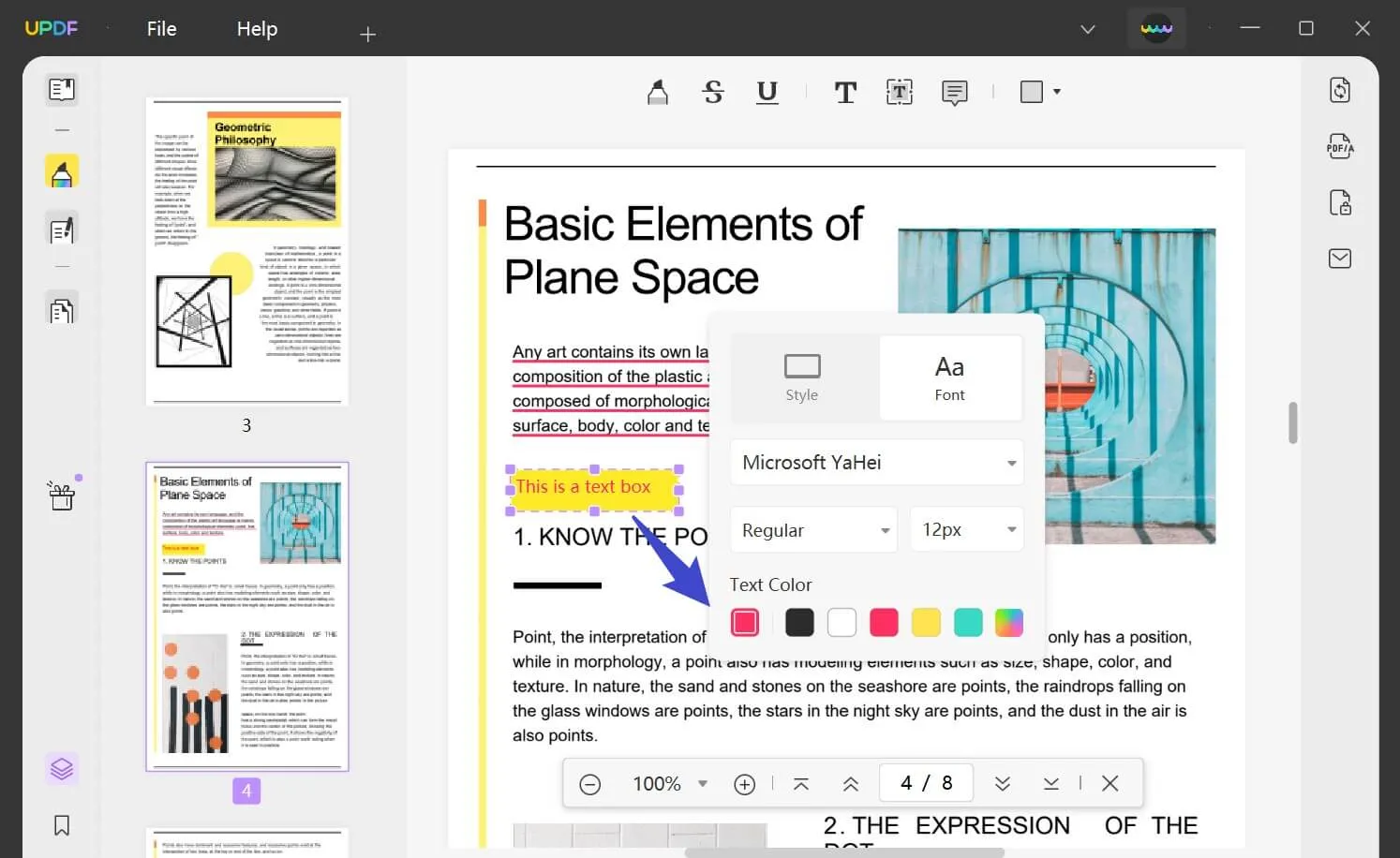The width and height of the screenshot is (1400, 858).
Task: Switch to the Style tab
Action: coord(802,377)
